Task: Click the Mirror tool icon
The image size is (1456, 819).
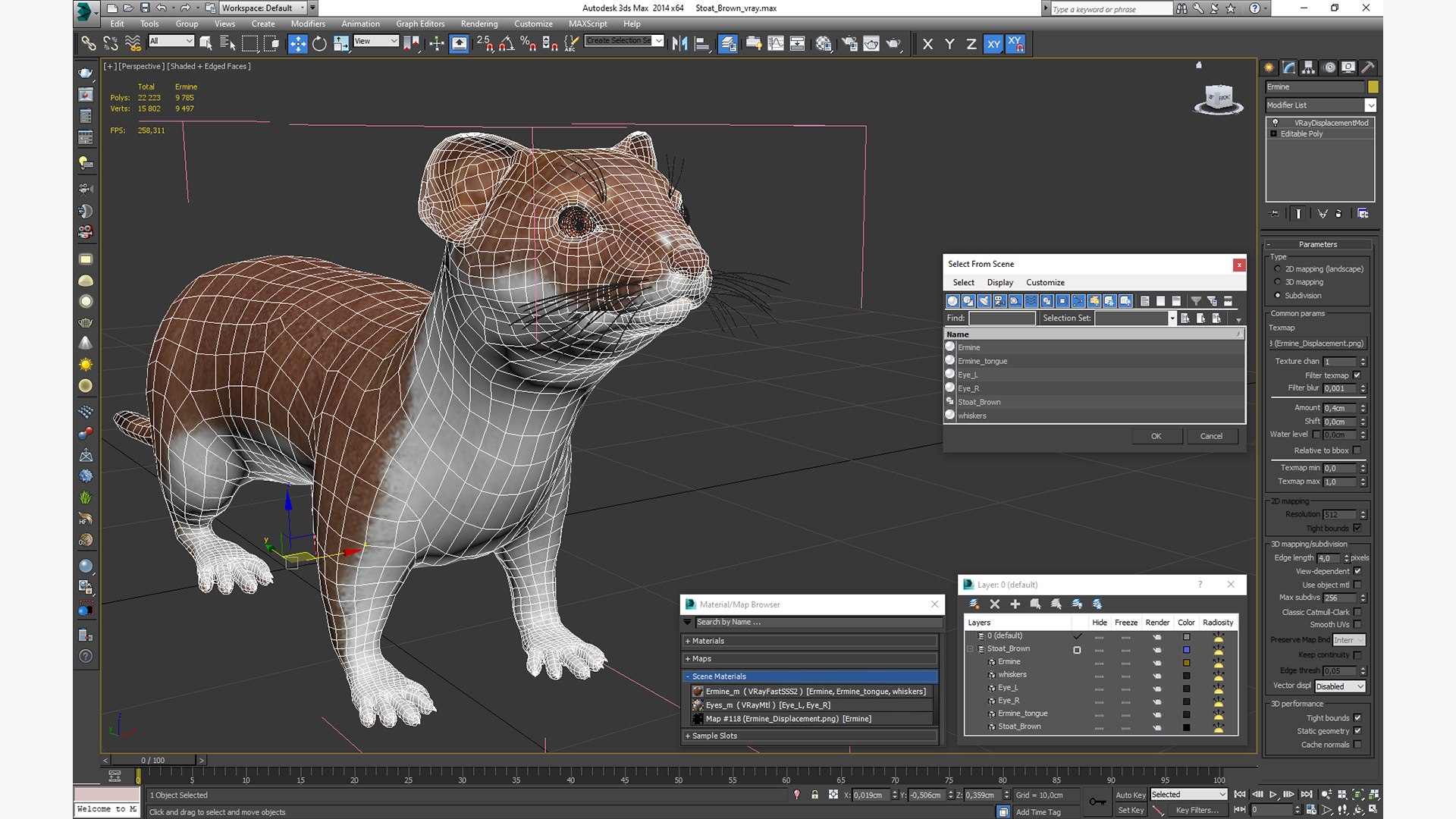Action: click(x=679, y=44)
